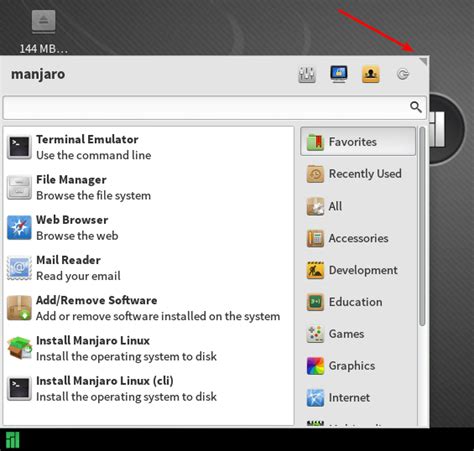Start Install Manjaro Linux (cli) entry
This screenshot has height=451, width=474.
pyautogui.click(x=148, y=388)
